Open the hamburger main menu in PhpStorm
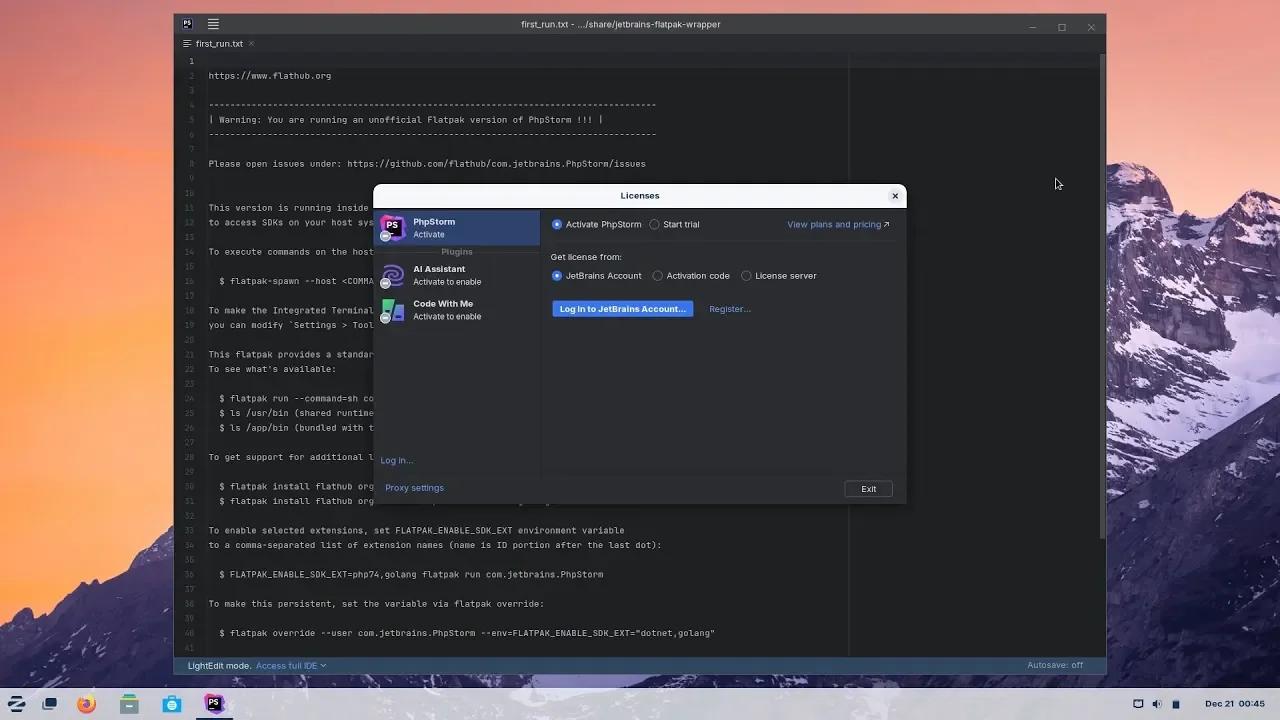 (213, 23)
